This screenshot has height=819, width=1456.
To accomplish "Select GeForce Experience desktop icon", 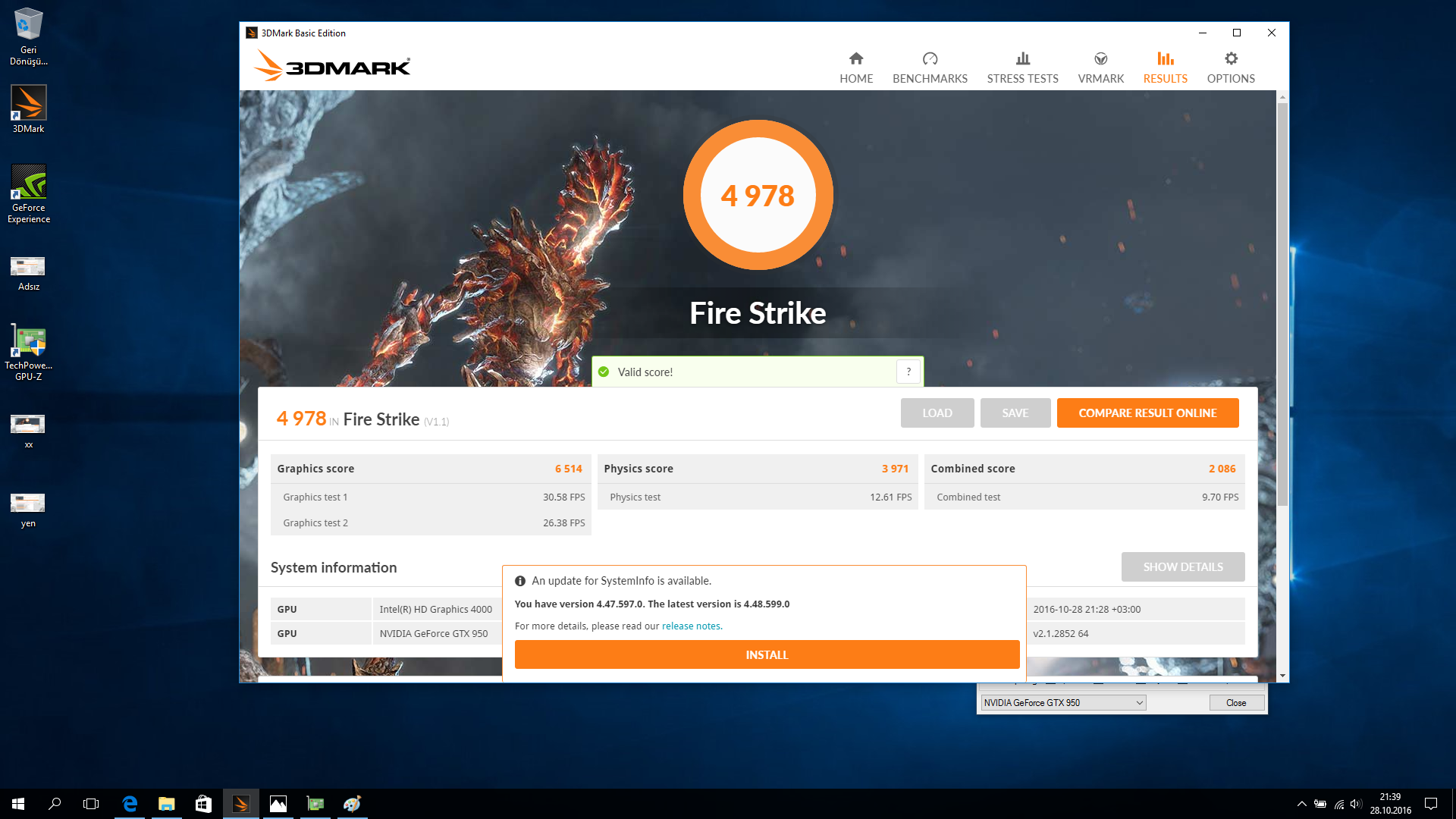I will coord(29,194).
